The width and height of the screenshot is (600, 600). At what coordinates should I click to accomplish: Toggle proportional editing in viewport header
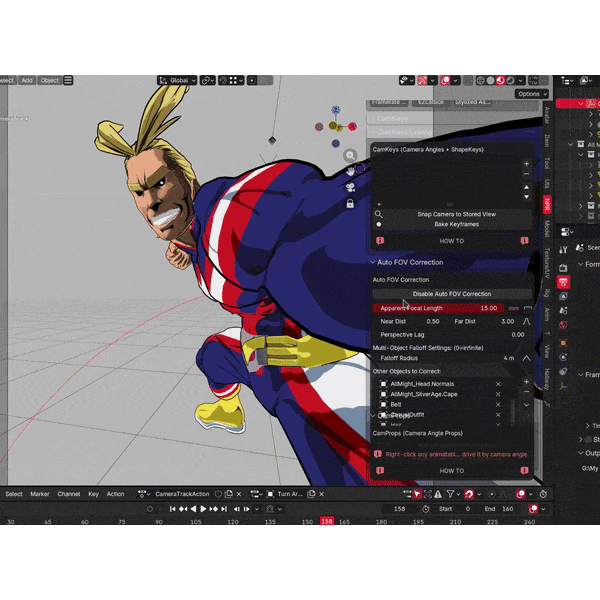252,80
